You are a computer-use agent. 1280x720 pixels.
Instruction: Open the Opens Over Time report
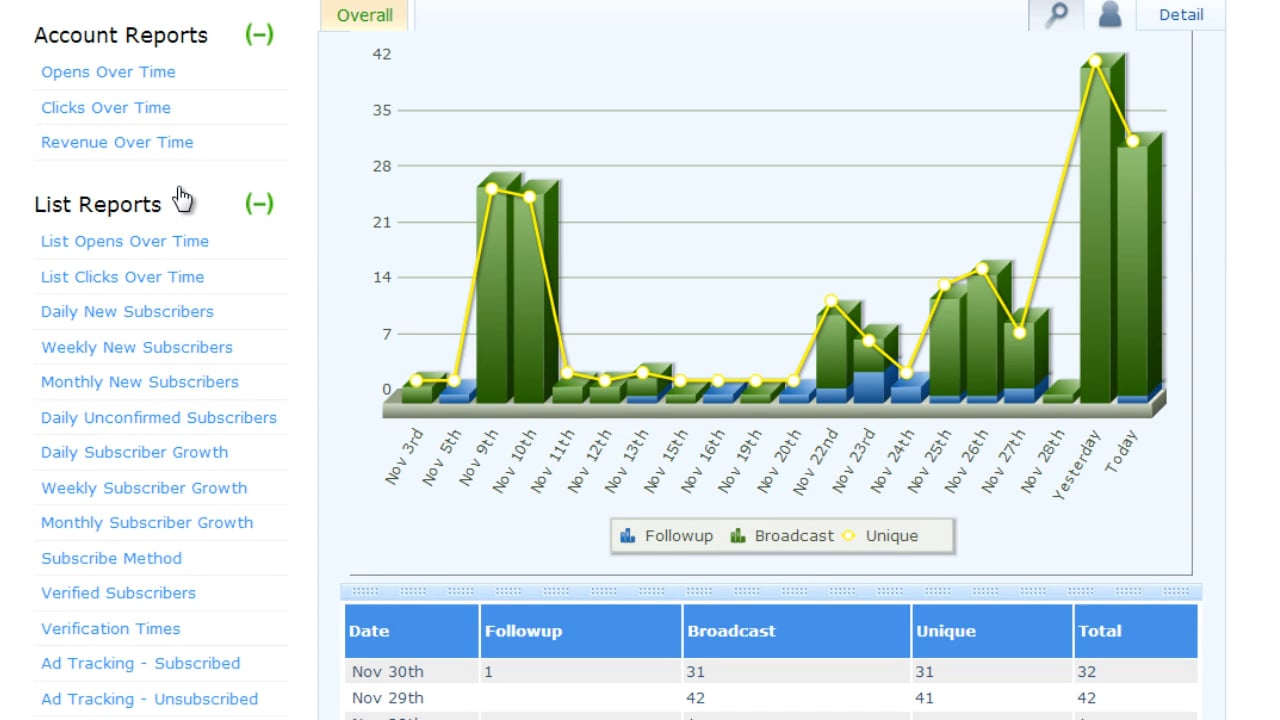[108, 71]
